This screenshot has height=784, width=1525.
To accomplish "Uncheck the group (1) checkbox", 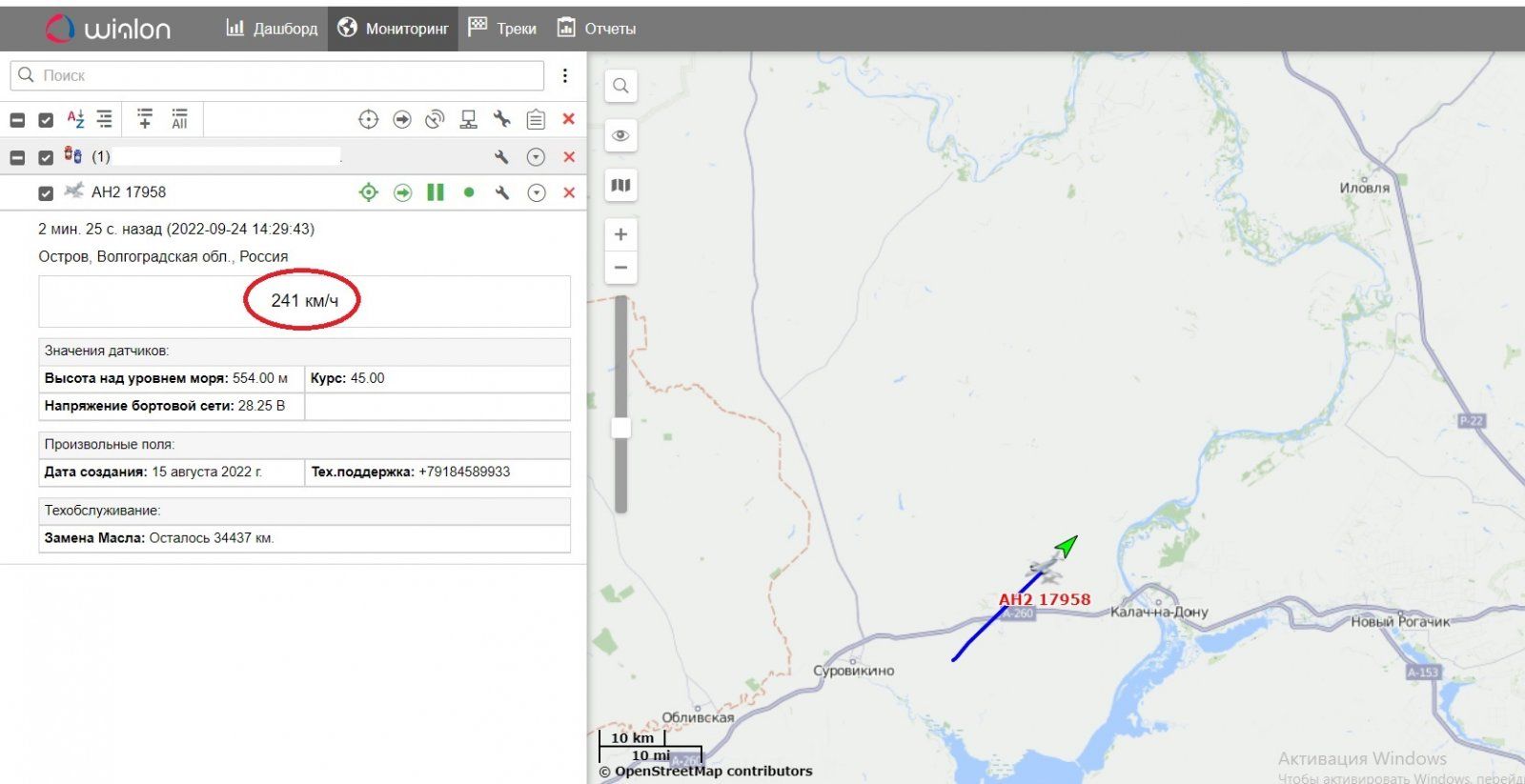I will (46, 157).
